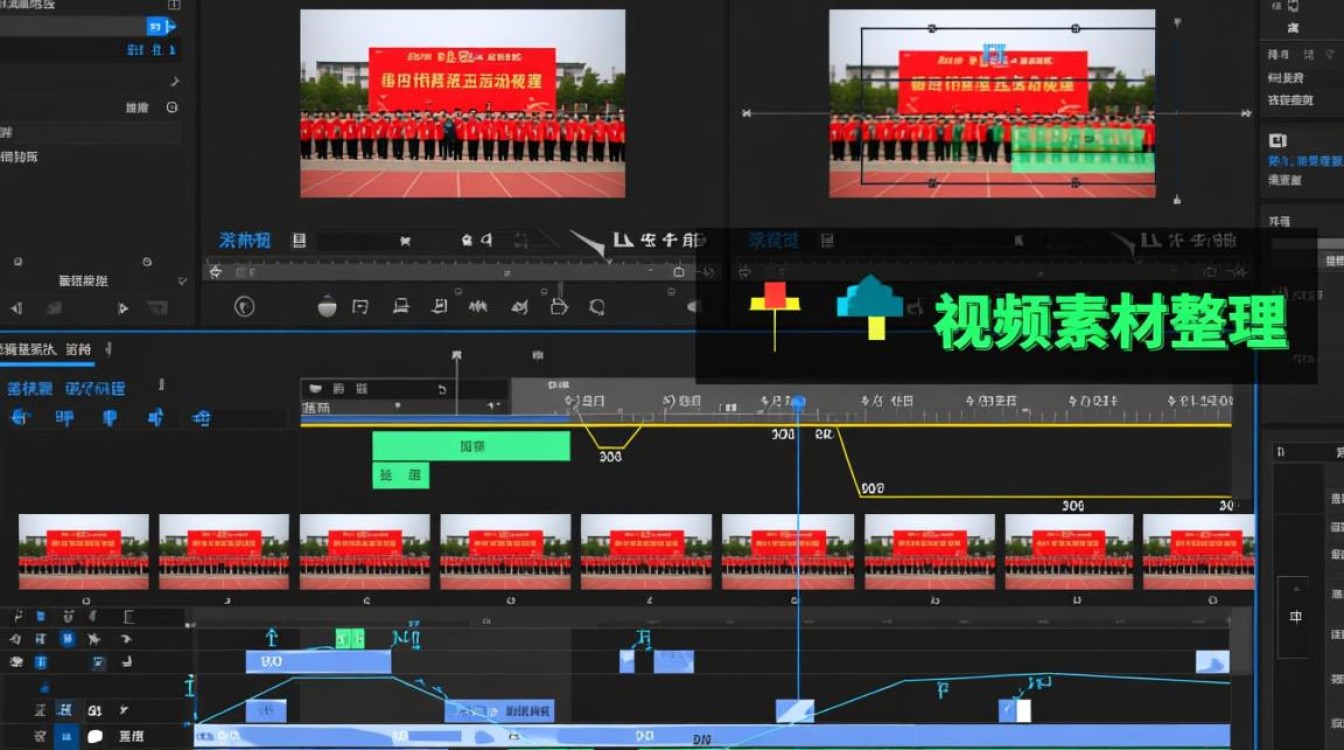Viewport: 1344px width, 750px height.
Task: Select the small green clip under the large green clip
Action: tap(401, 476)
